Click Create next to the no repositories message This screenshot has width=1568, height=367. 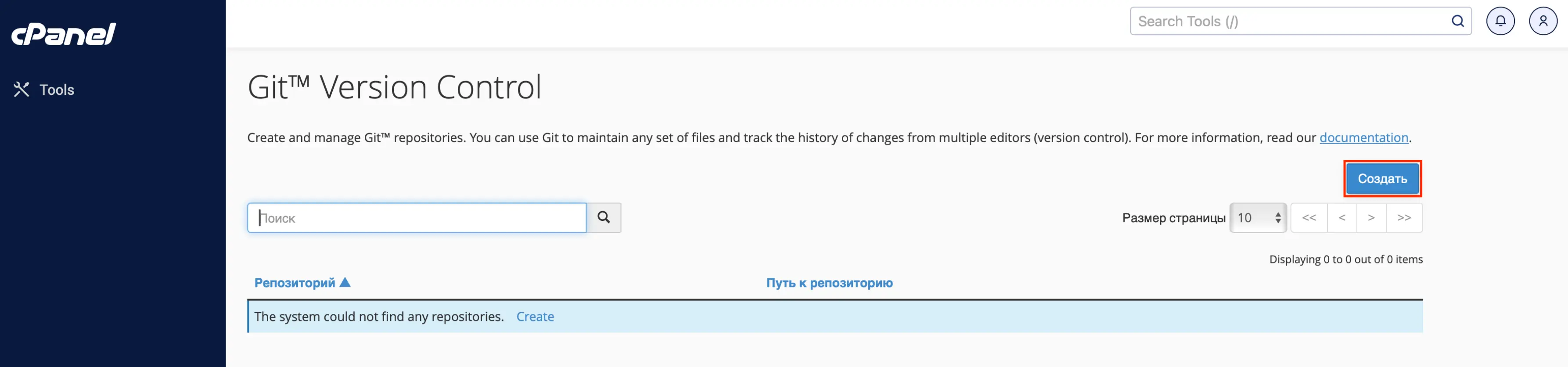(x=535, y=317)
